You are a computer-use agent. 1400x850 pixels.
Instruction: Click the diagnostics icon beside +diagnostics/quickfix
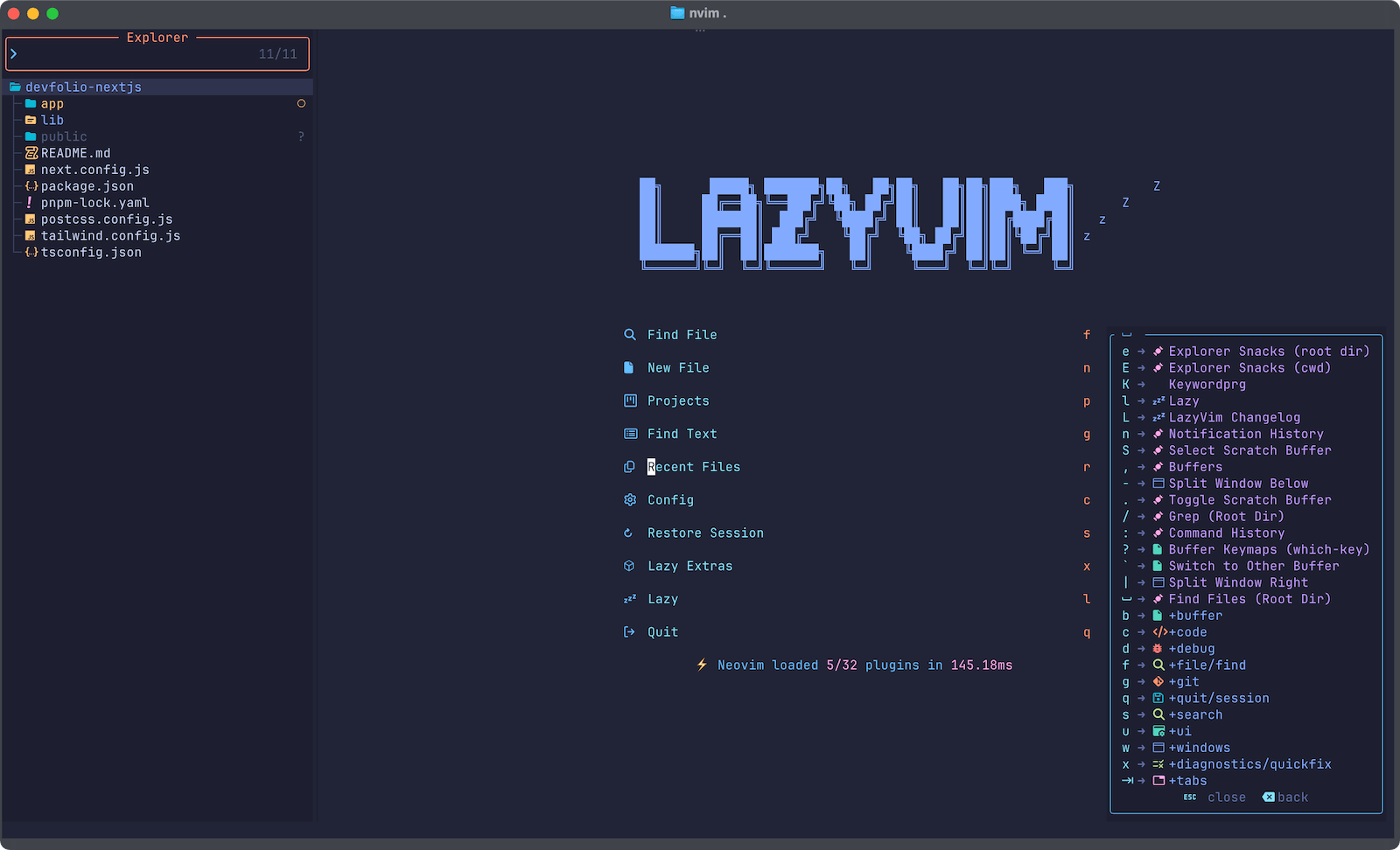tap(1158, 764)
